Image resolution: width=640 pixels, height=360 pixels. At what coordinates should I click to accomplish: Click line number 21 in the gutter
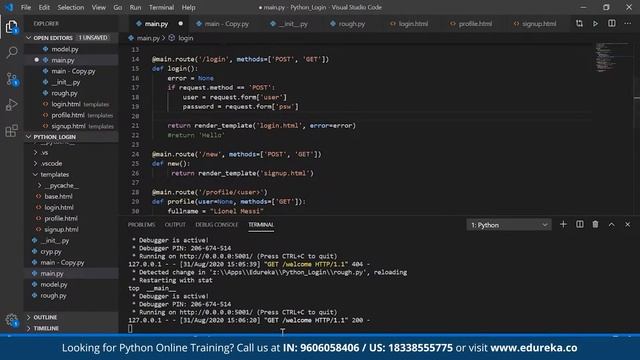coord(135,126)
